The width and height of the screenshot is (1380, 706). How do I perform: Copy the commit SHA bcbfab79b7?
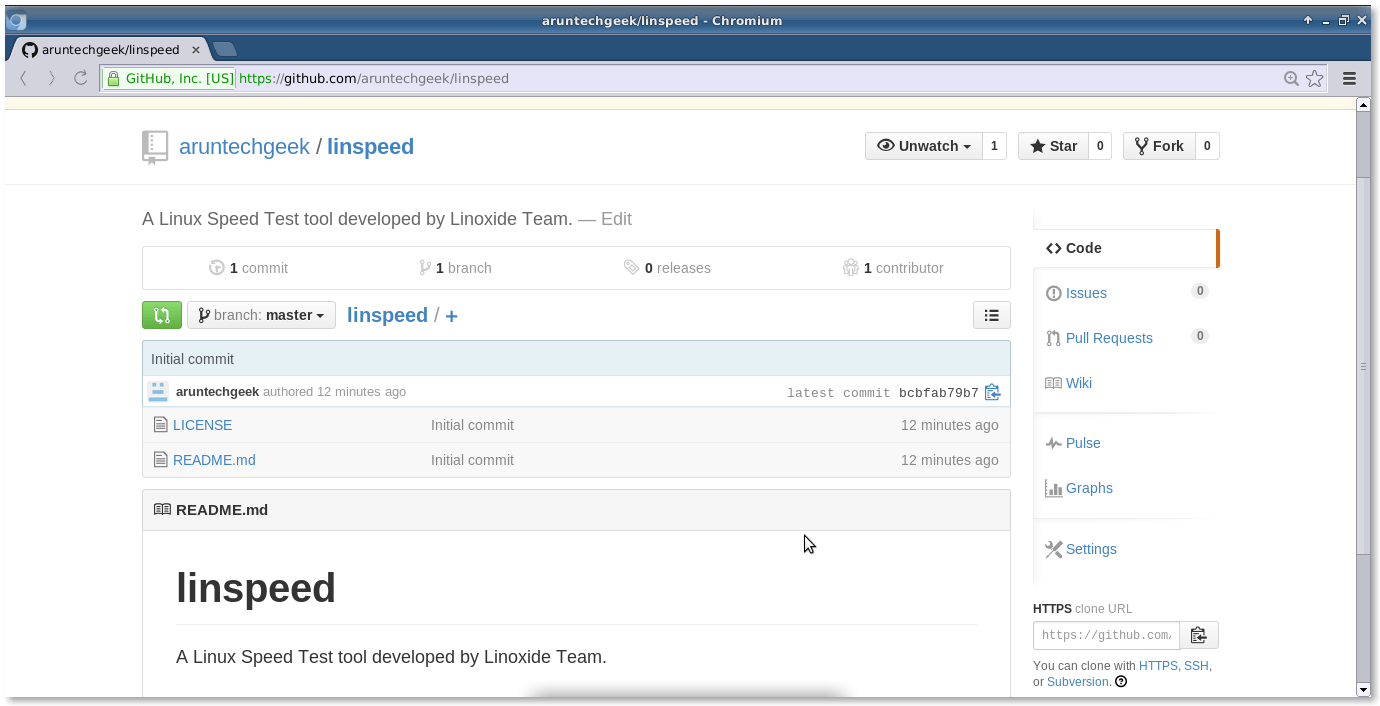[991, 392]
